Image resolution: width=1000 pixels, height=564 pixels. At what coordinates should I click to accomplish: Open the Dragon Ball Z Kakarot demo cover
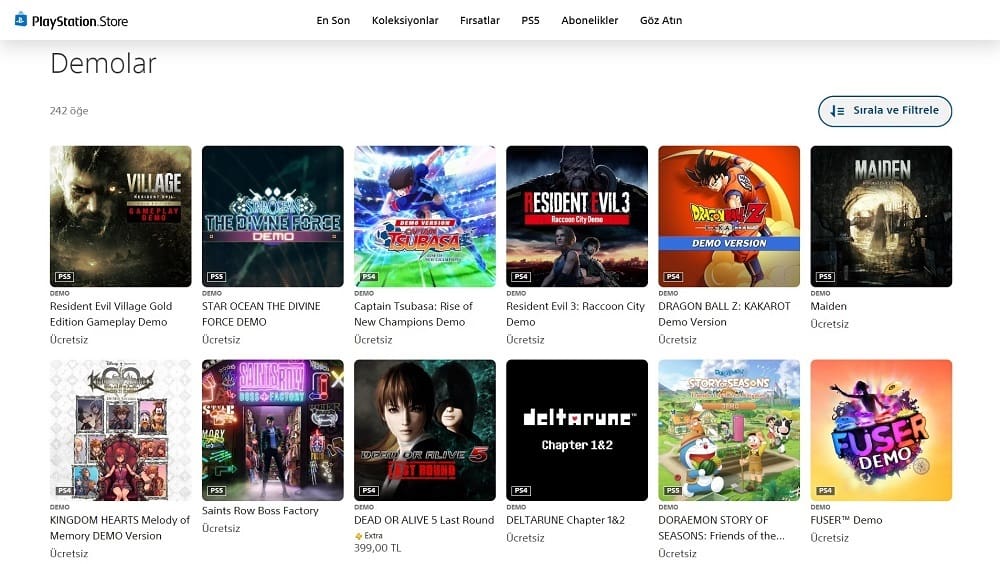click(x=729, y=216)
